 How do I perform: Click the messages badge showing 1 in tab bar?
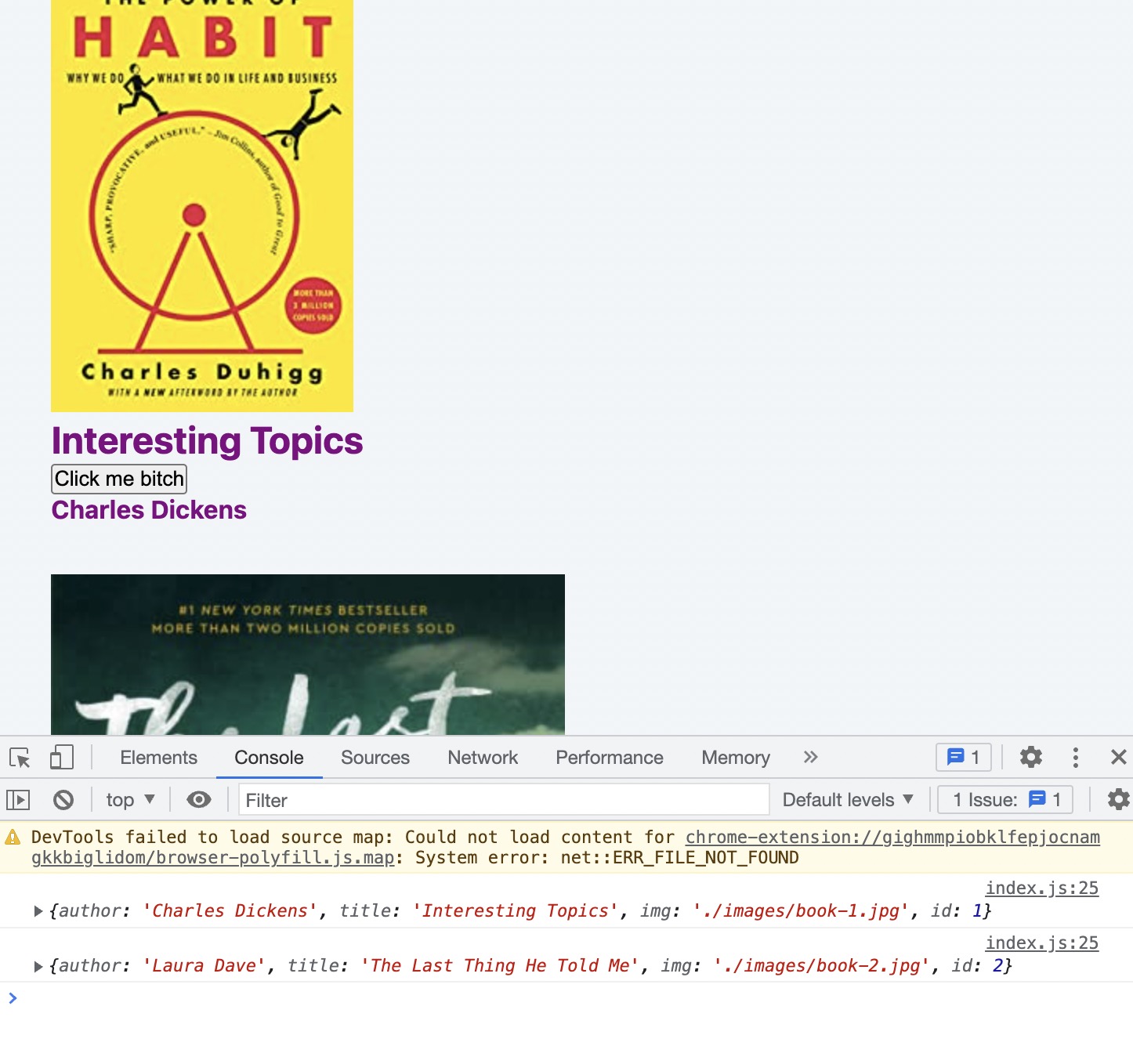[x=964, y=757]
